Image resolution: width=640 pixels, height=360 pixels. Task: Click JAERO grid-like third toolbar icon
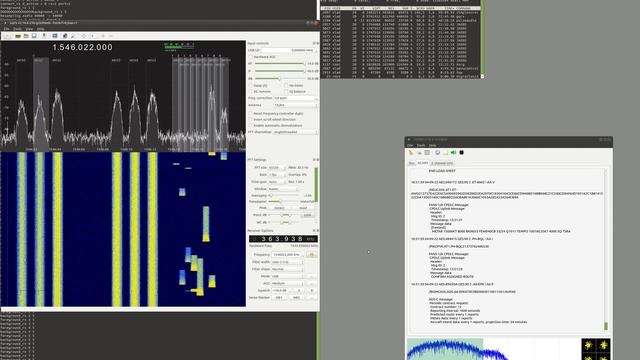coord(427,153)
